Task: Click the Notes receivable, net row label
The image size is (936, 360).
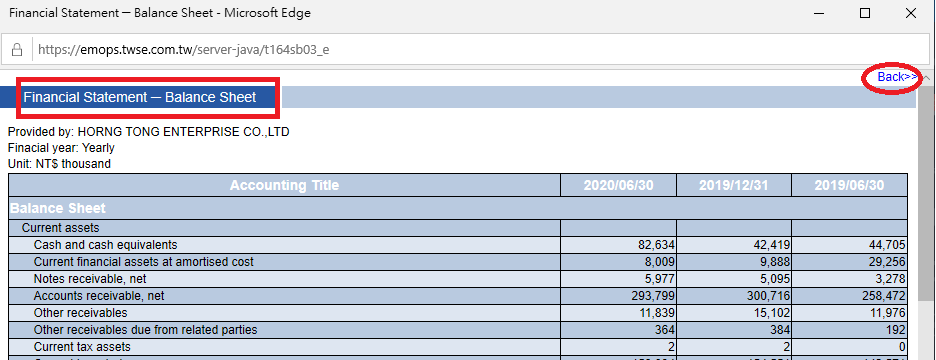Action: click(x=90, y=279)
